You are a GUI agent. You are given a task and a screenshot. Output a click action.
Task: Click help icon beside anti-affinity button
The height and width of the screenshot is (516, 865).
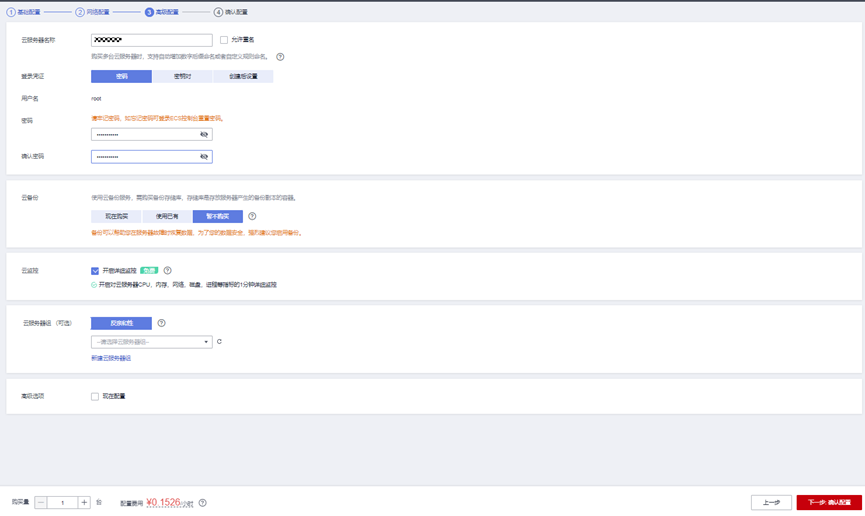pyautogui.click(x=161, y=323)
